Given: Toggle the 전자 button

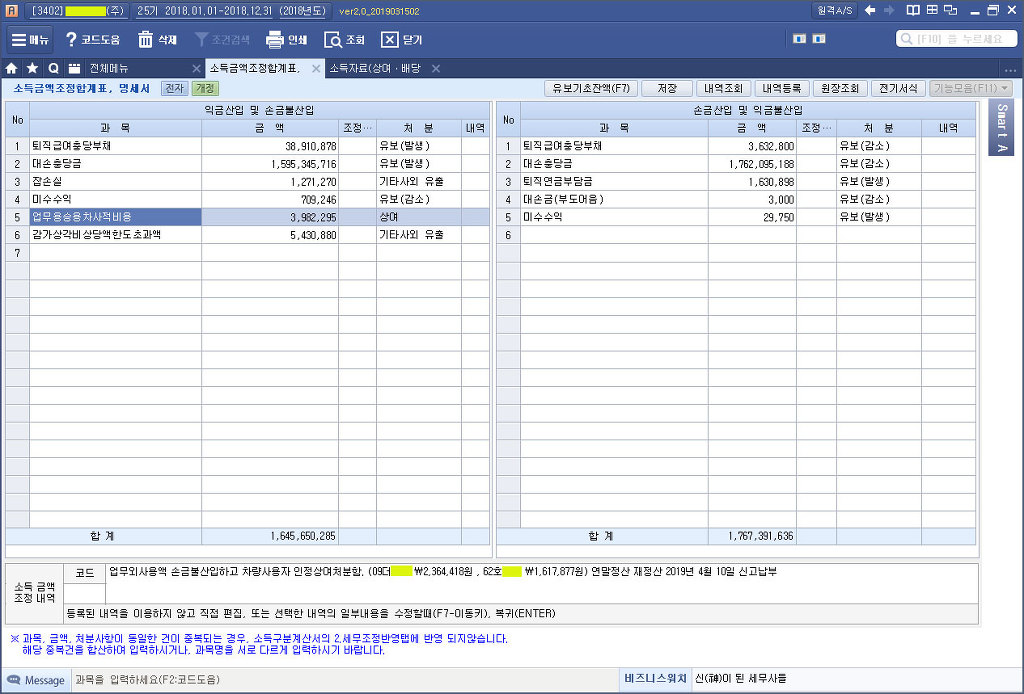Looking at the screenshot, I should 174,88.
